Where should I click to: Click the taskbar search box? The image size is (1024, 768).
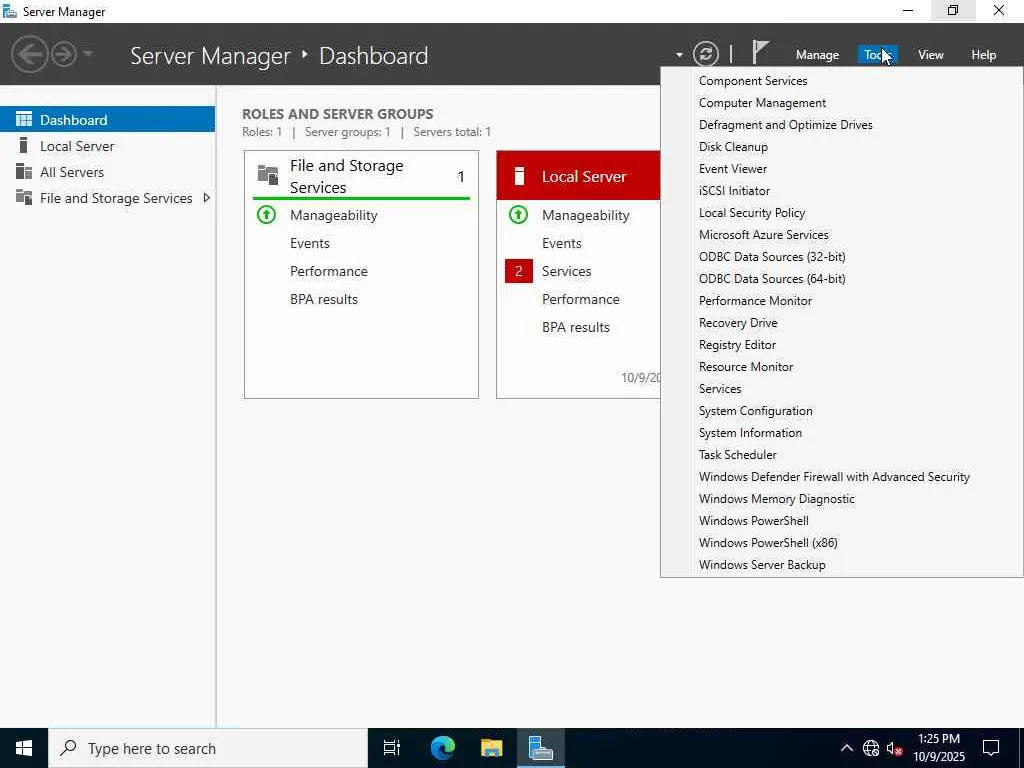(x=208, y=748)
